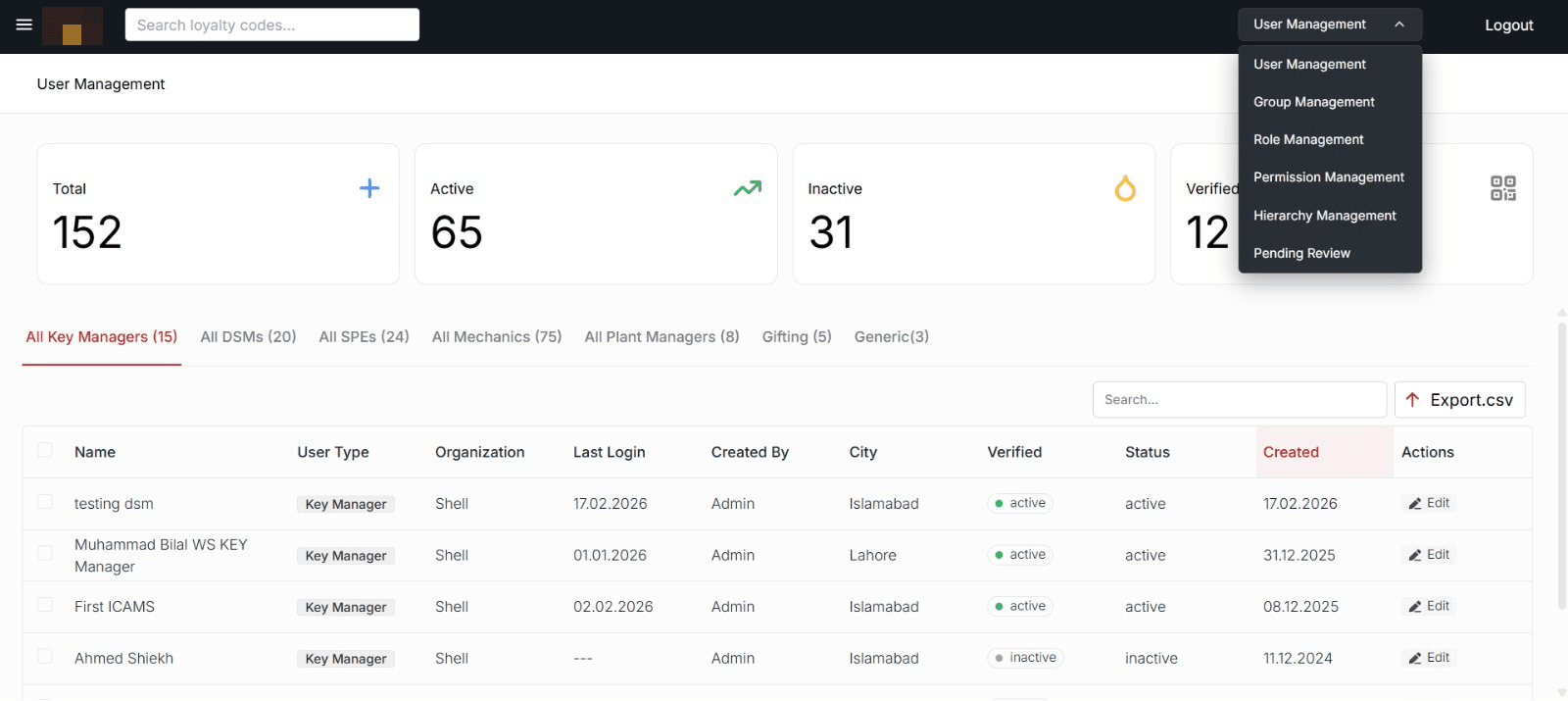The height and width of the screenshot is (701, 1568).
Task: Click the pencil icon for Muhammad Bilal row
Action: click(x=1415, y=555)
